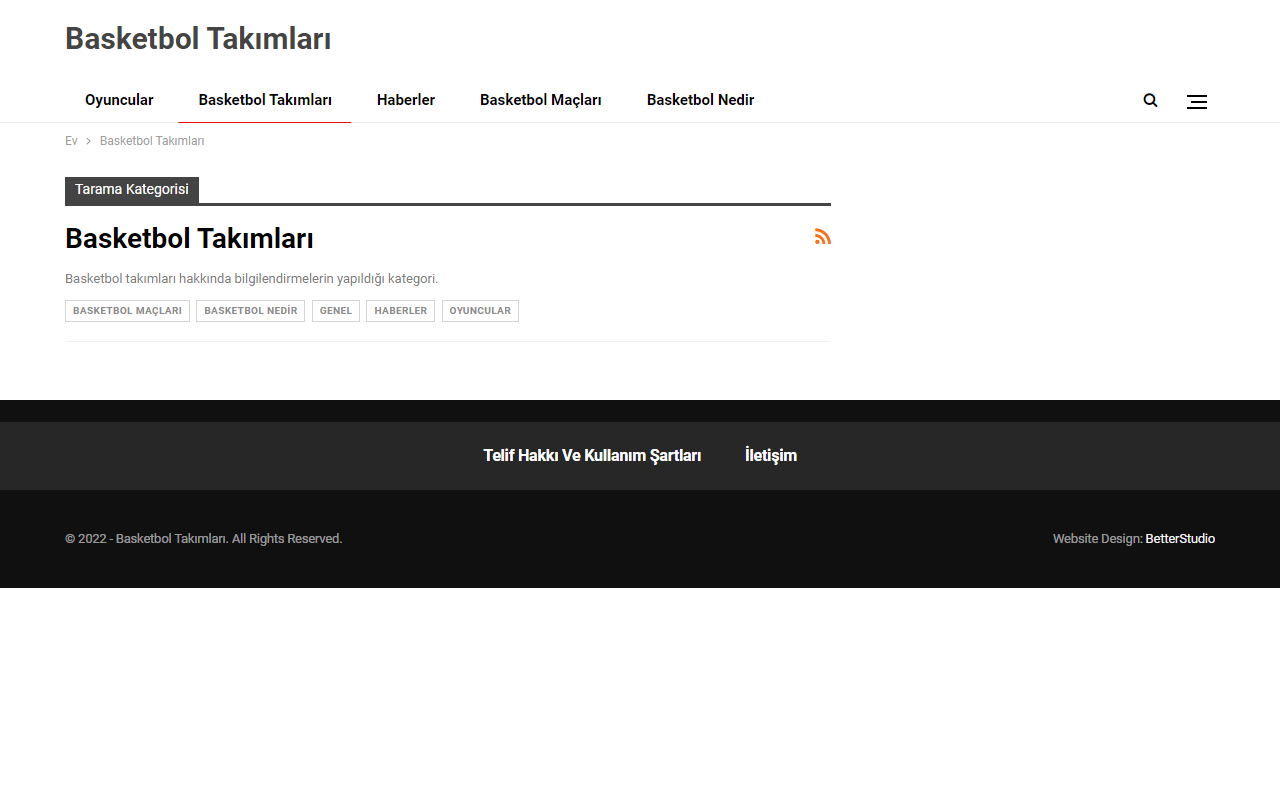Select the BASKETBOL NEDİR category tag
Viewport: 1280px width, 800px height.
click(250, 311)
